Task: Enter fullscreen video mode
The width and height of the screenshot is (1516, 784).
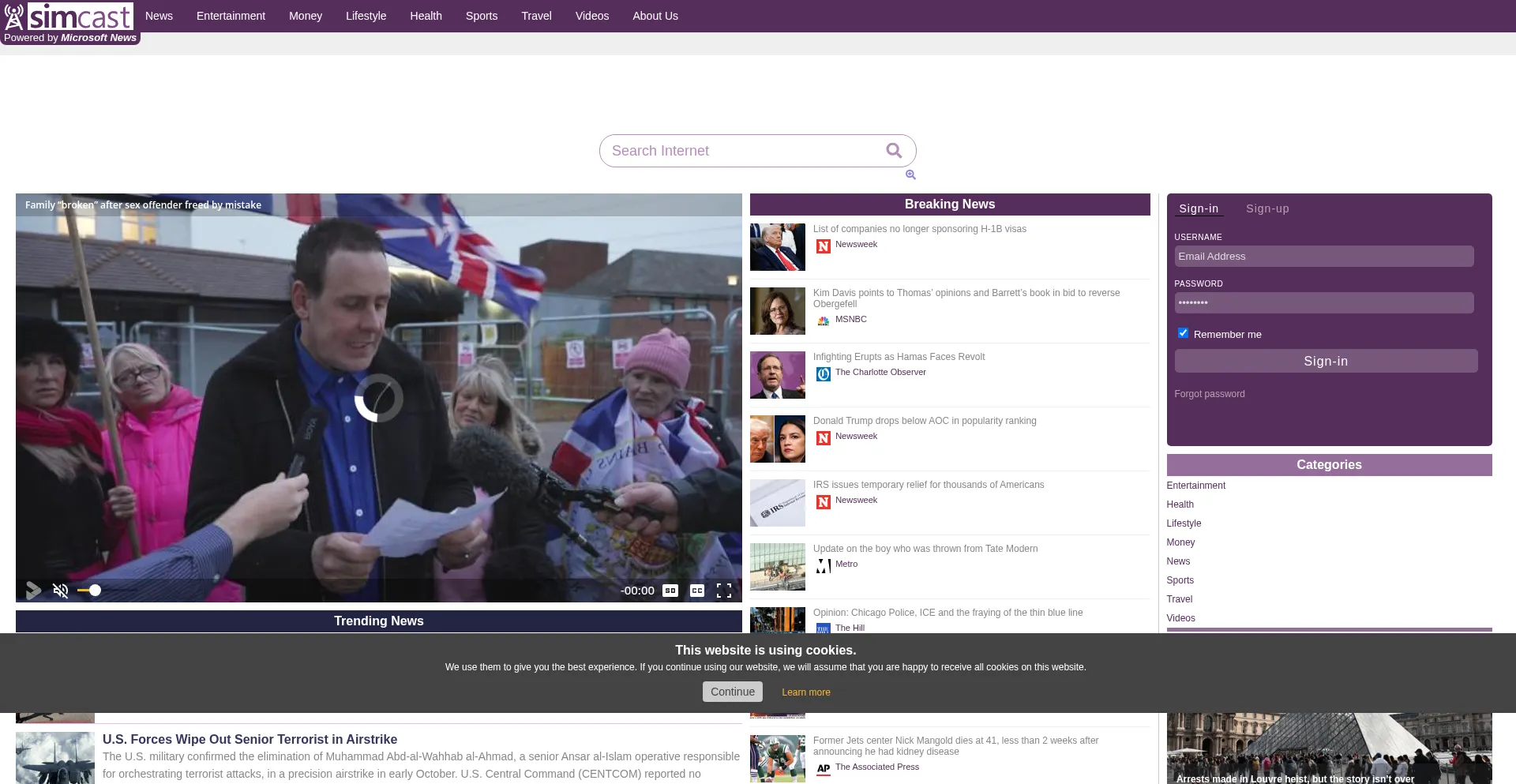Action: tap(724, 591)
